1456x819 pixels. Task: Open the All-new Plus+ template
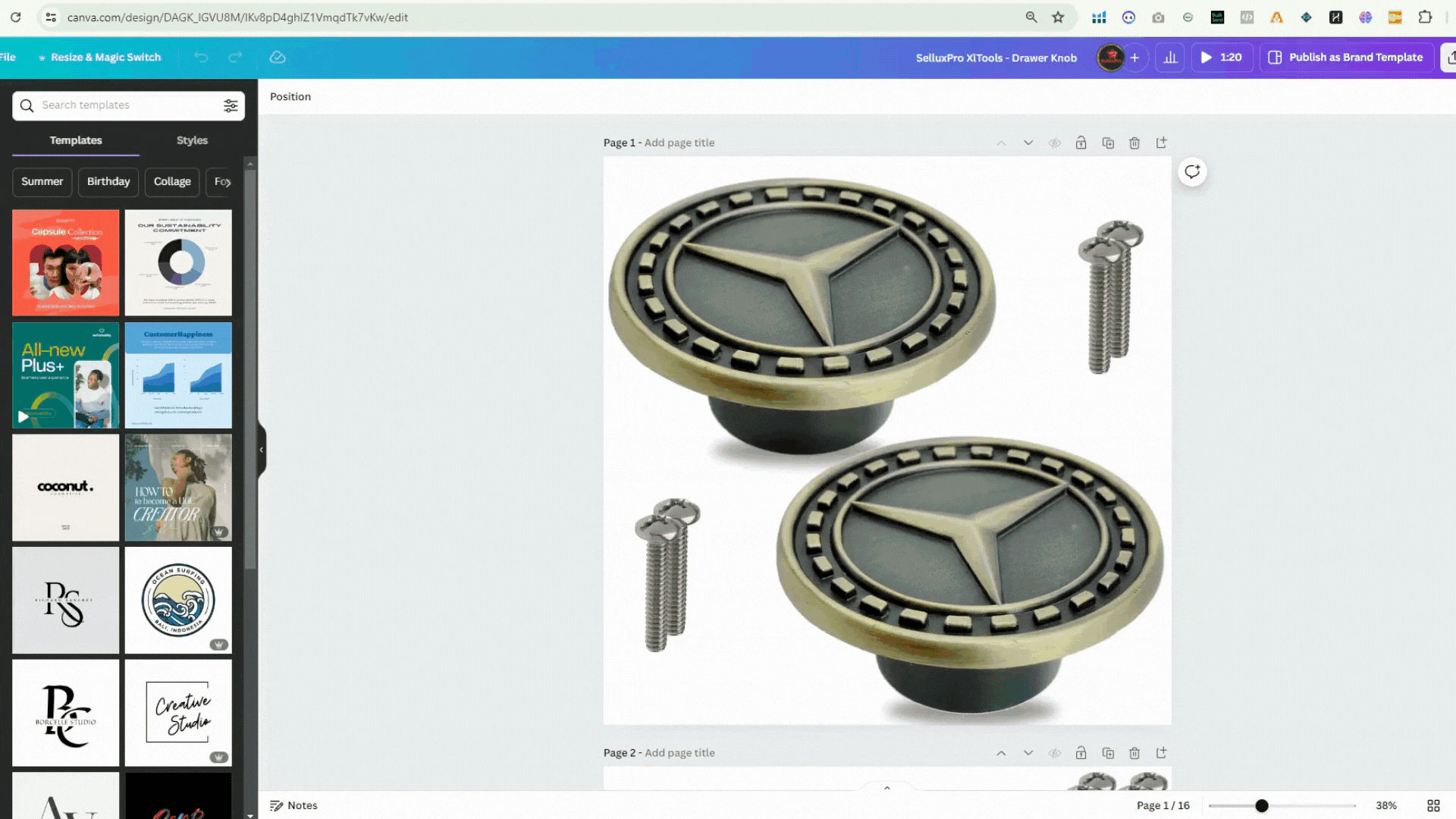pyautogui.click(x=65, y=375)
